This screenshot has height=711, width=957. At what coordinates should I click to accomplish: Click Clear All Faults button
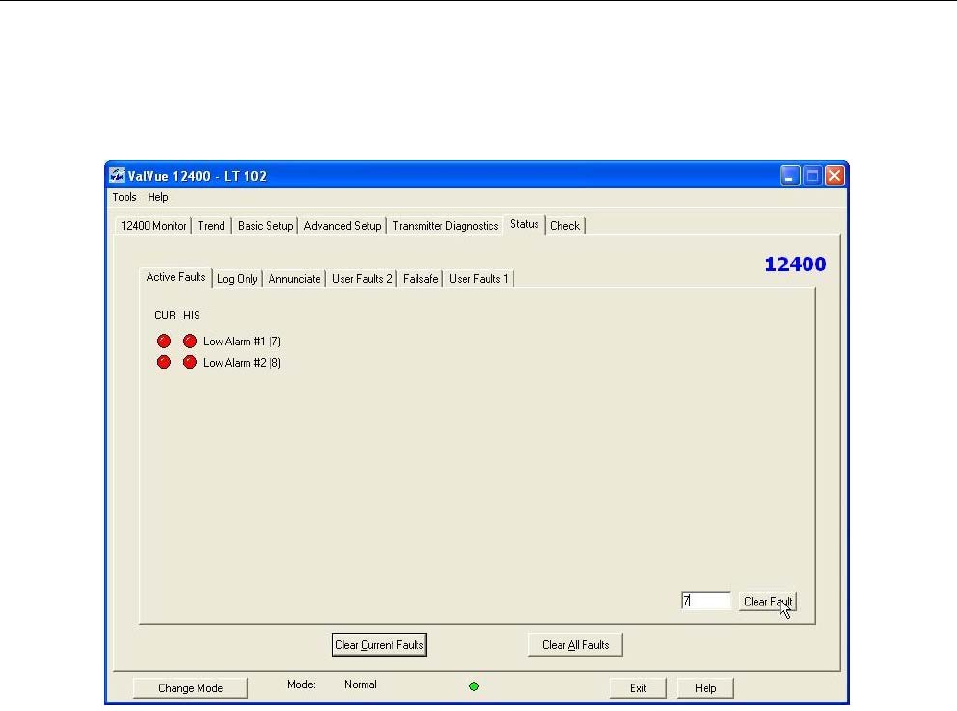coord(576,645)
